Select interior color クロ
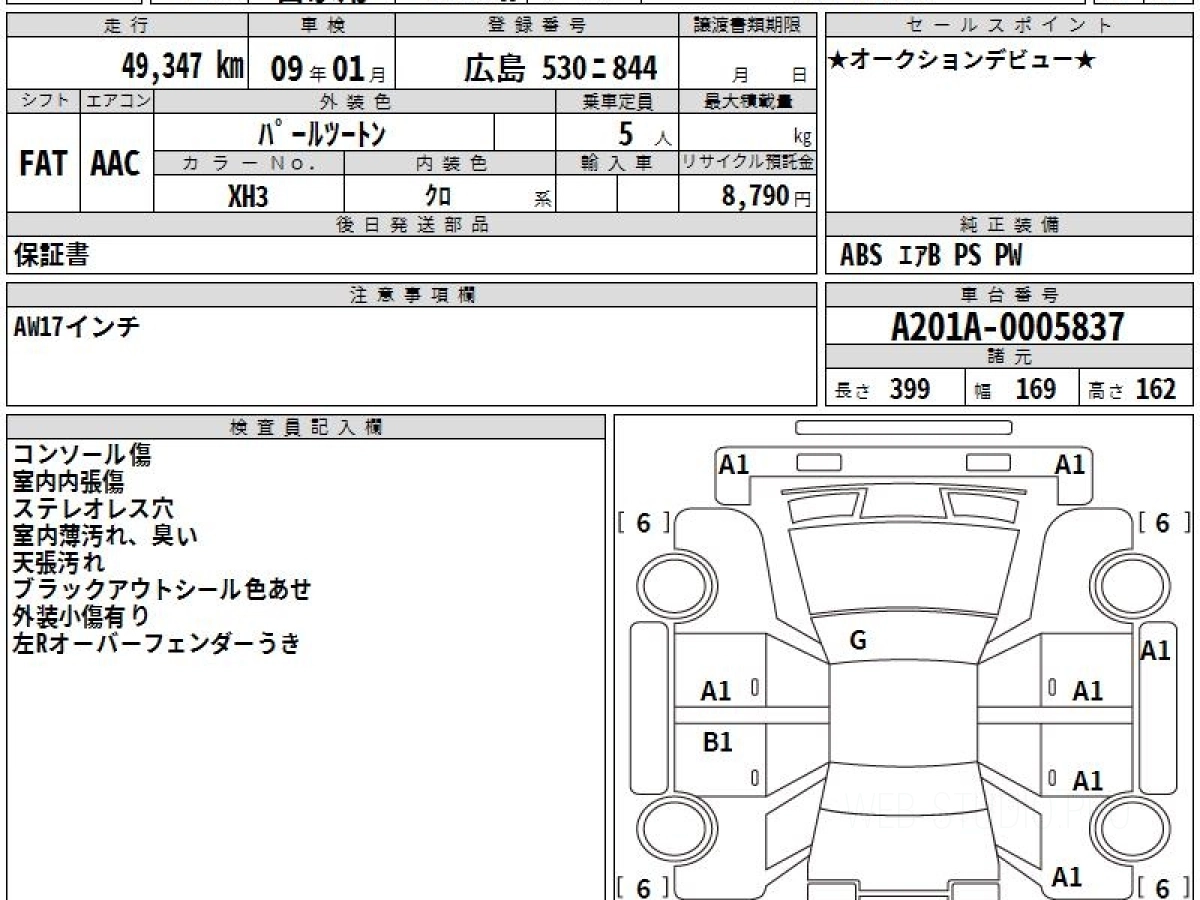Screen dimensions: 1200x900 pyautogui.click(x=438, y=197)
